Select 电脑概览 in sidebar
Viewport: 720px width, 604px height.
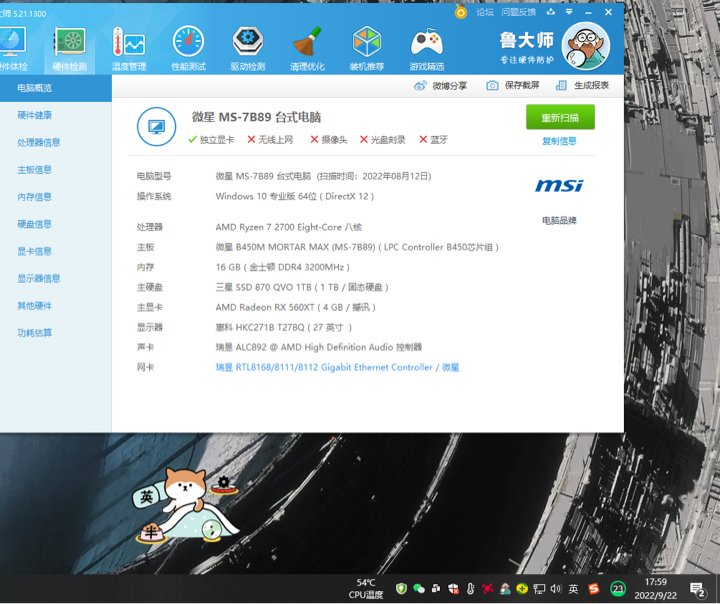click(56, 88)
